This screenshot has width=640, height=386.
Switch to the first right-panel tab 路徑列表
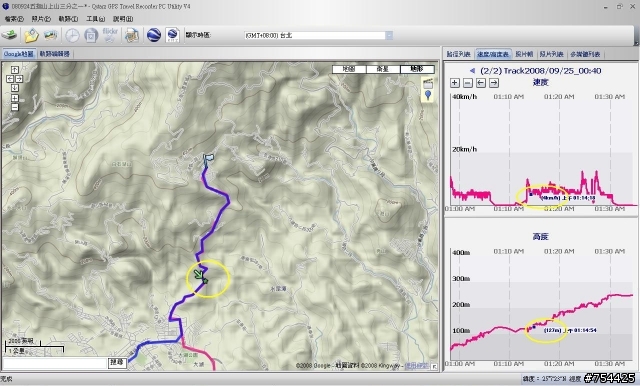(458, 54)
